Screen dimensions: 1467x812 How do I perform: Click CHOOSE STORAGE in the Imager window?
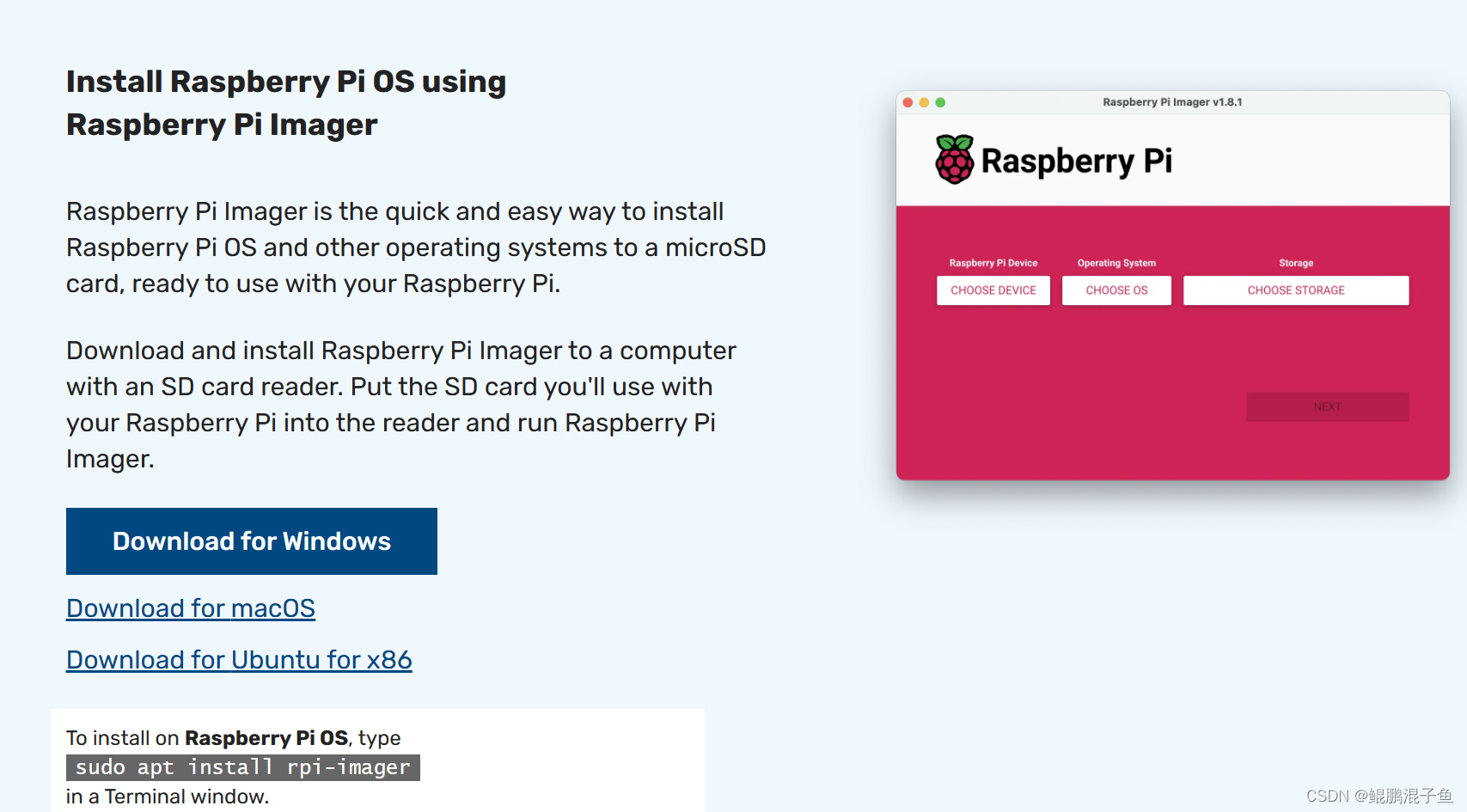[x=1296, y=290]
